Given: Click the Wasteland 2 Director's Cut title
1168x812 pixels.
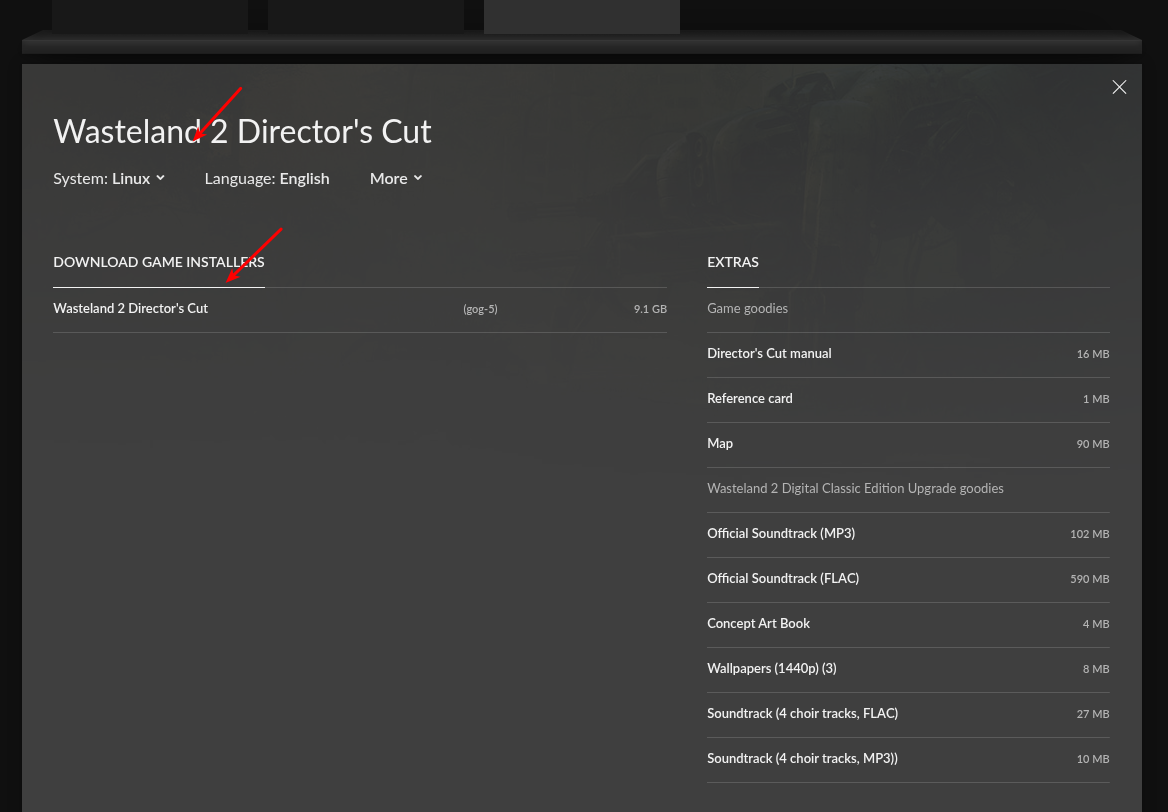Looking at the screenshot, I should pyautogui.click(x=242, y=132).
